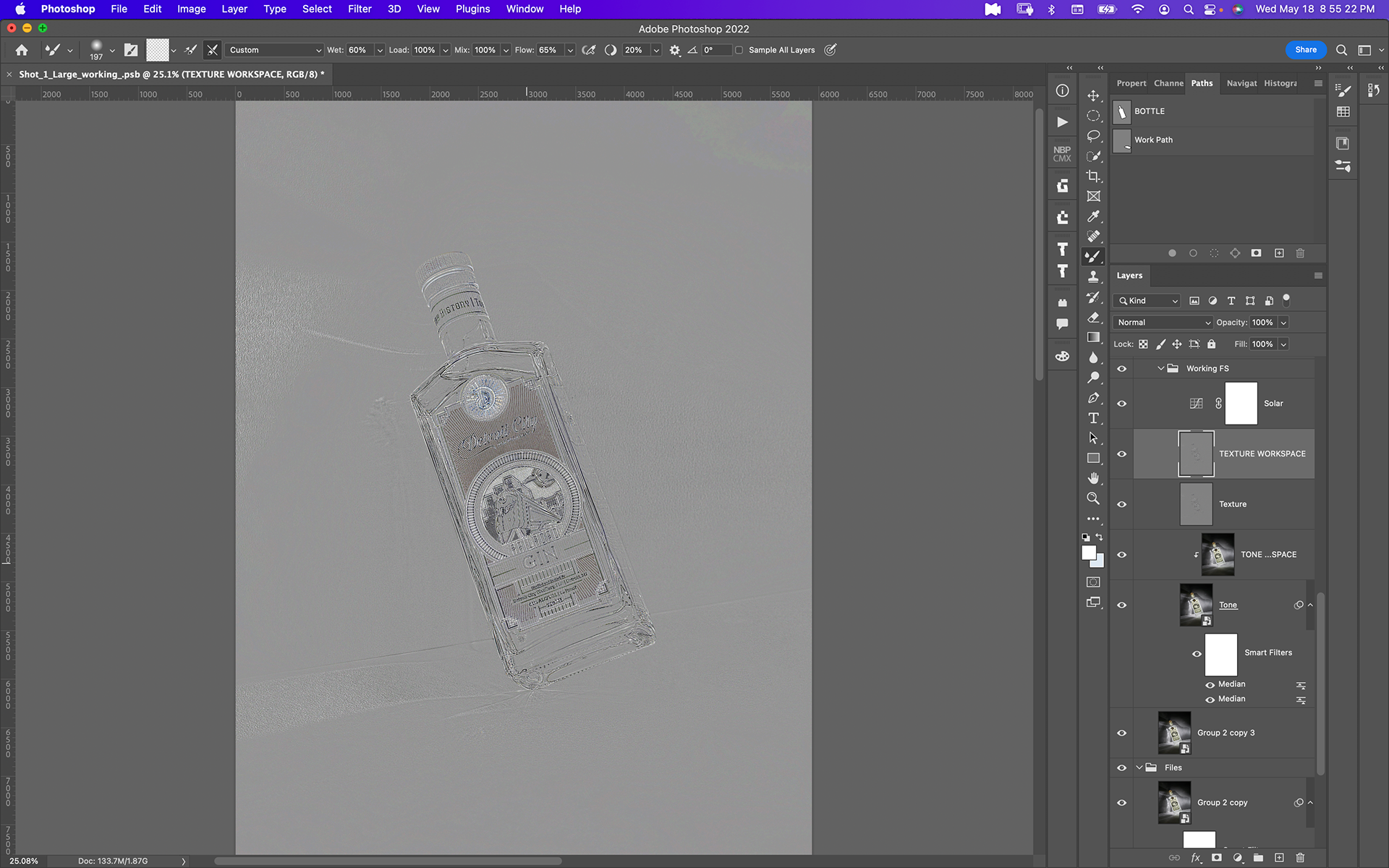Select the Pen tool
This screenshot has width=1389, height=868.
tap(1093, 398)
